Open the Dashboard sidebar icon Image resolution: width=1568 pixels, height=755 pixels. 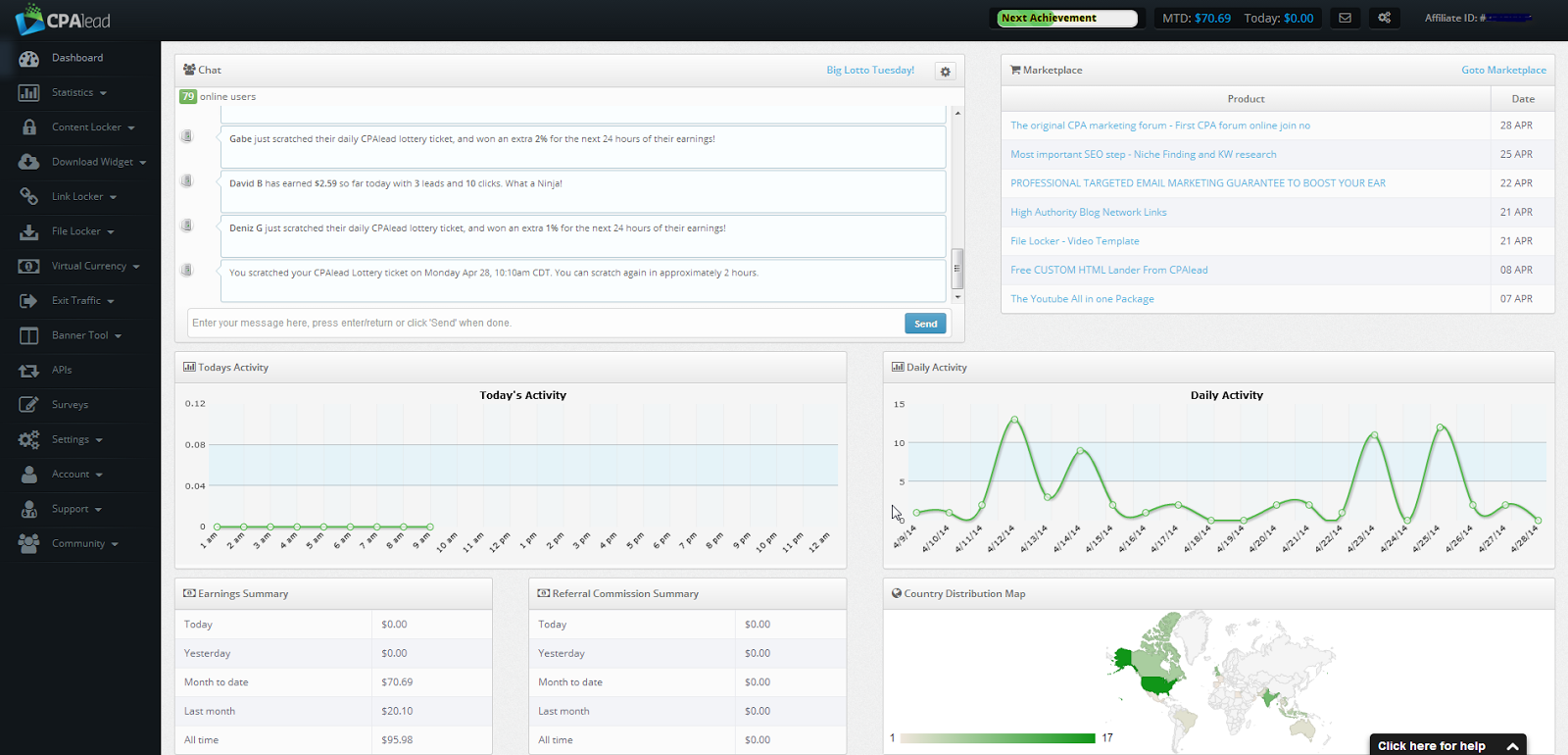pos(29,59)
